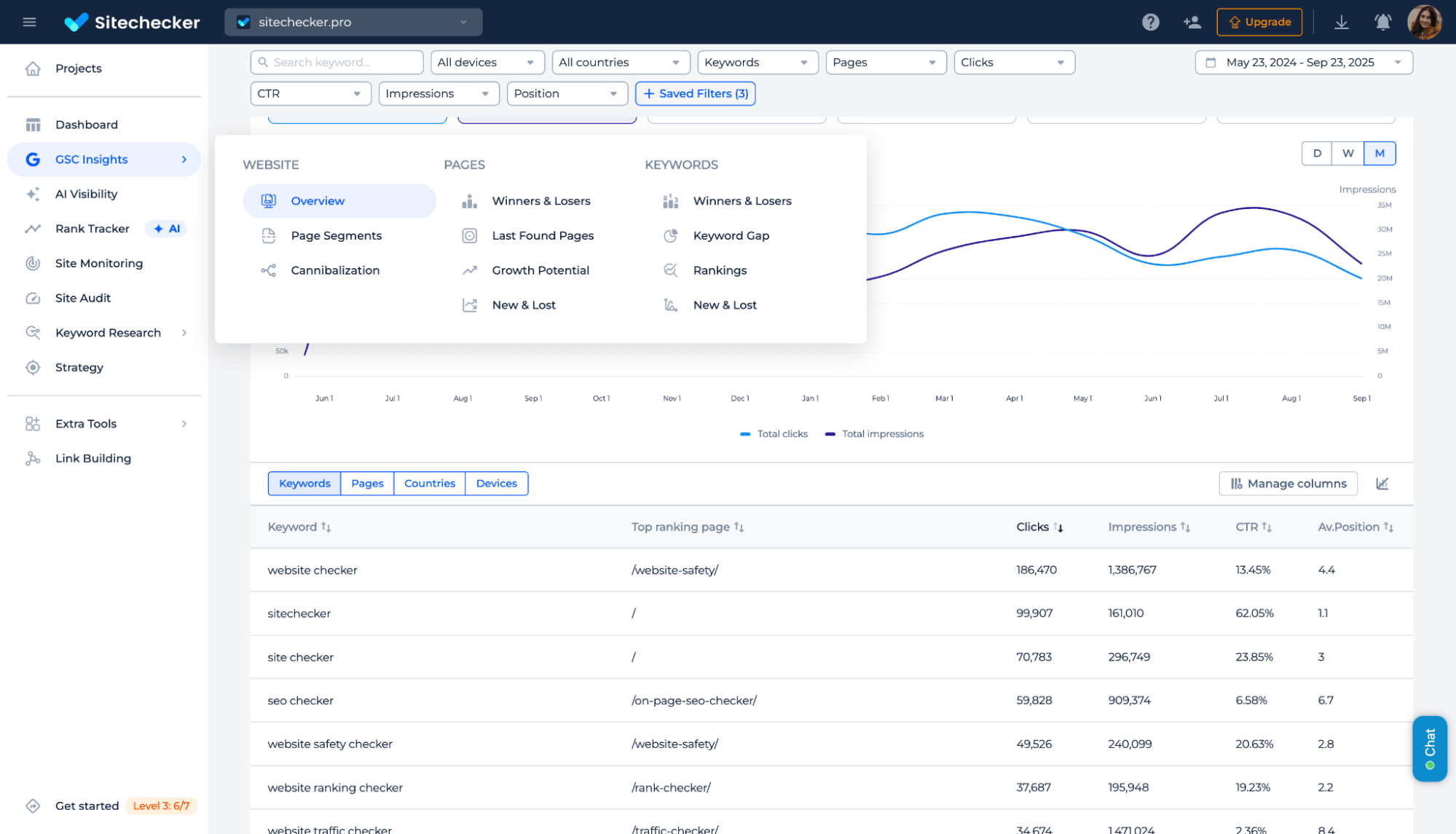Select Page Segments menu item
1456x834 pixels.
click(336, 235)
